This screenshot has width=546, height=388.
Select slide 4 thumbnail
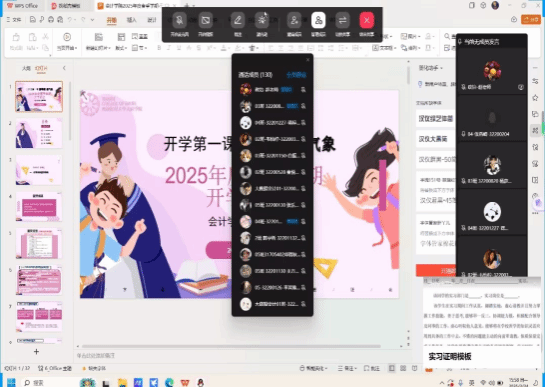point(39,207)
